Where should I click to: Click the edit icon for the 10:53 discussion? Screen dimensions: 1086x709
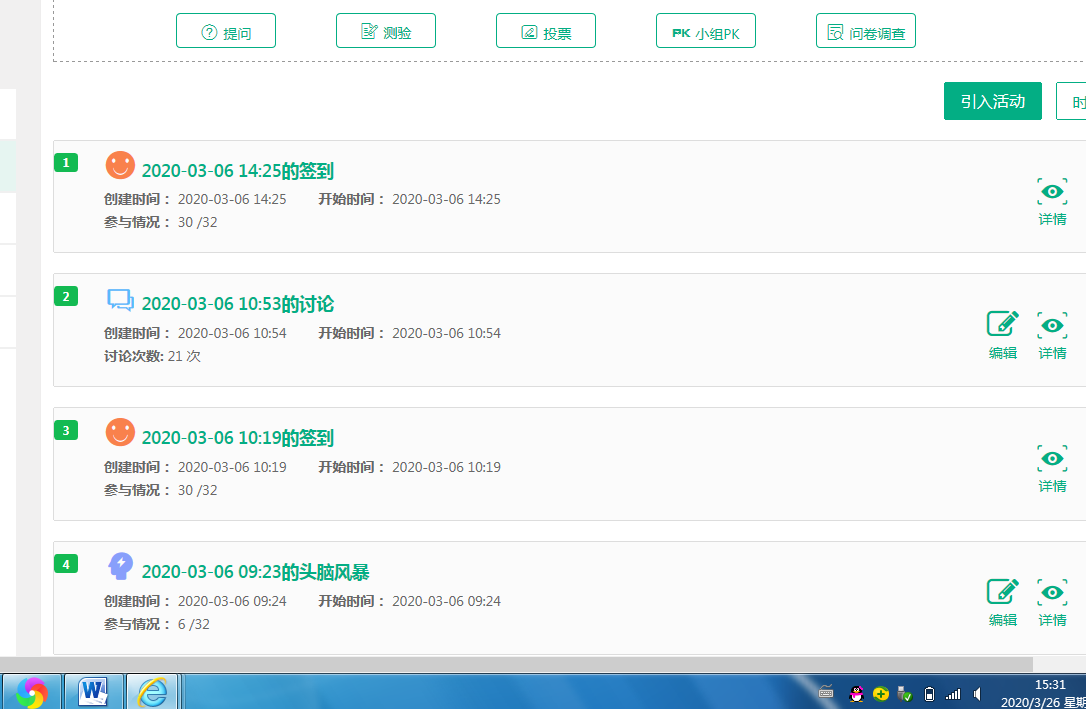1003,334
